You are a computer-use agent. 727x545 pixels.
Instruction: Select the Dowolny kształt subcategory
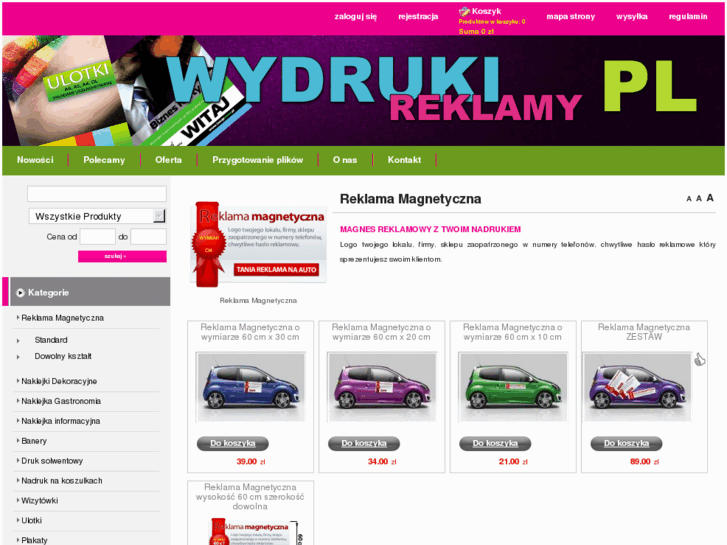coord(63,356)
